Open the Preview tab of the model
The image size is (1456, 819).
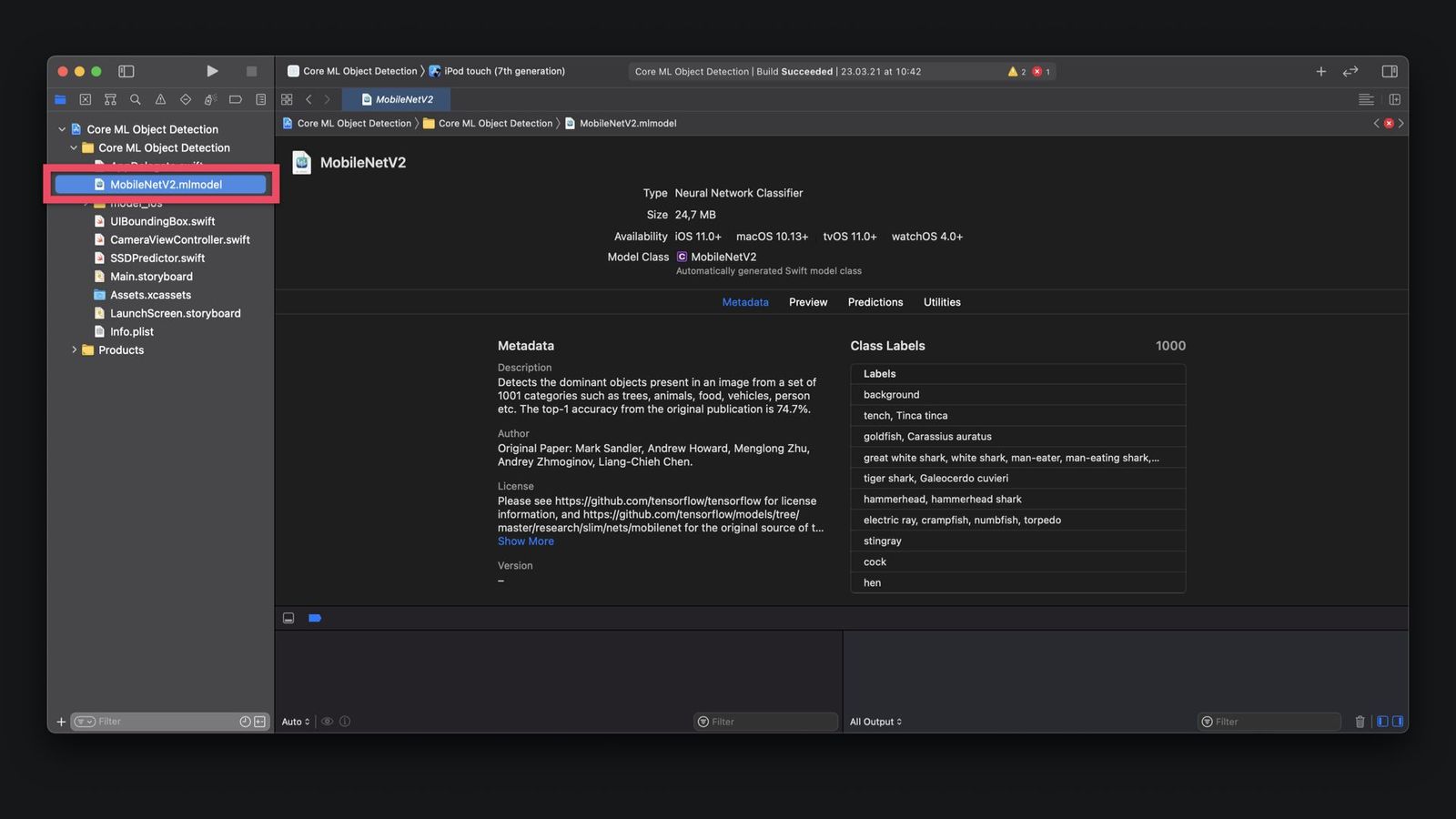[x=807, y=301]
